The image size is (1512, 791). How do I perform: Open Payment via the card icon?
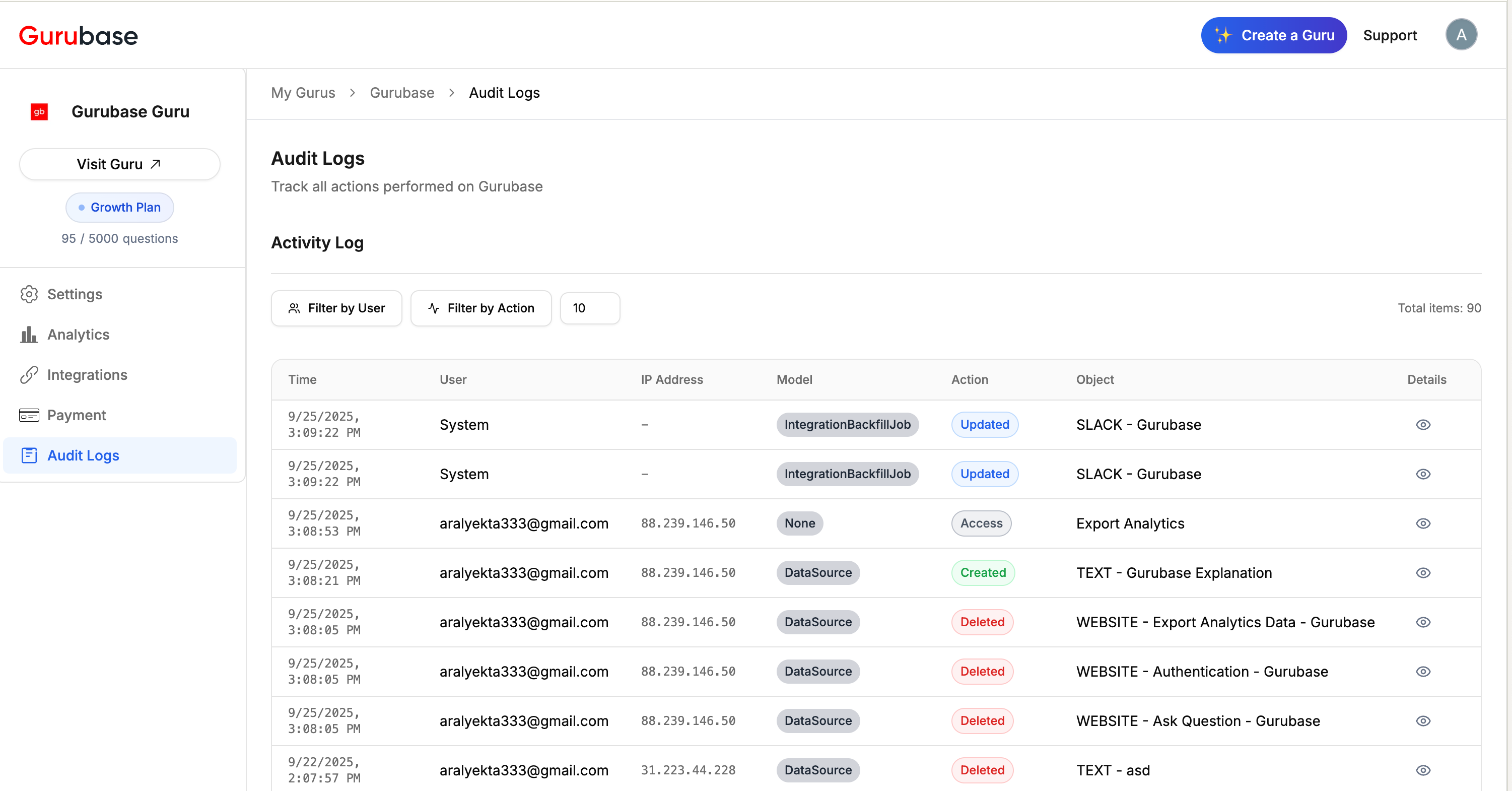tap(29, 415)
